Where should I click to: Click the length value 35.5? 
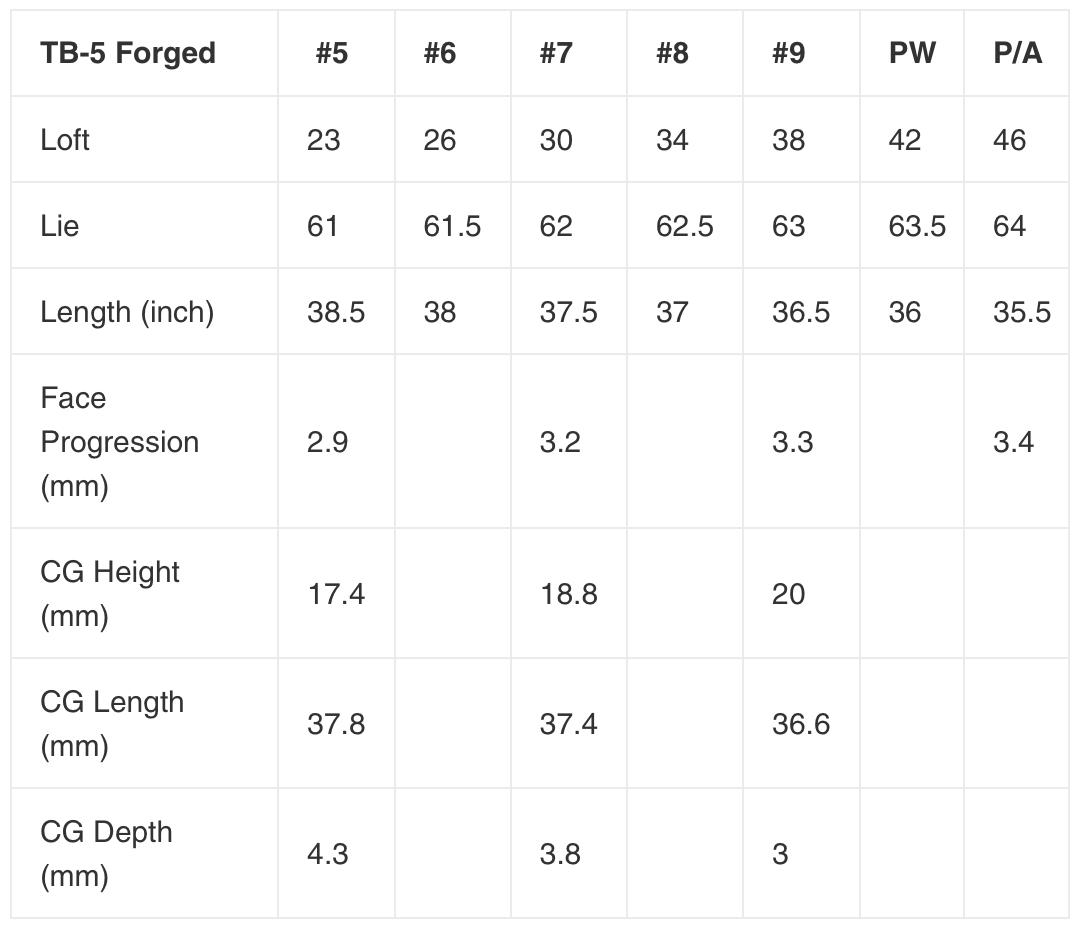(1022, 312)
